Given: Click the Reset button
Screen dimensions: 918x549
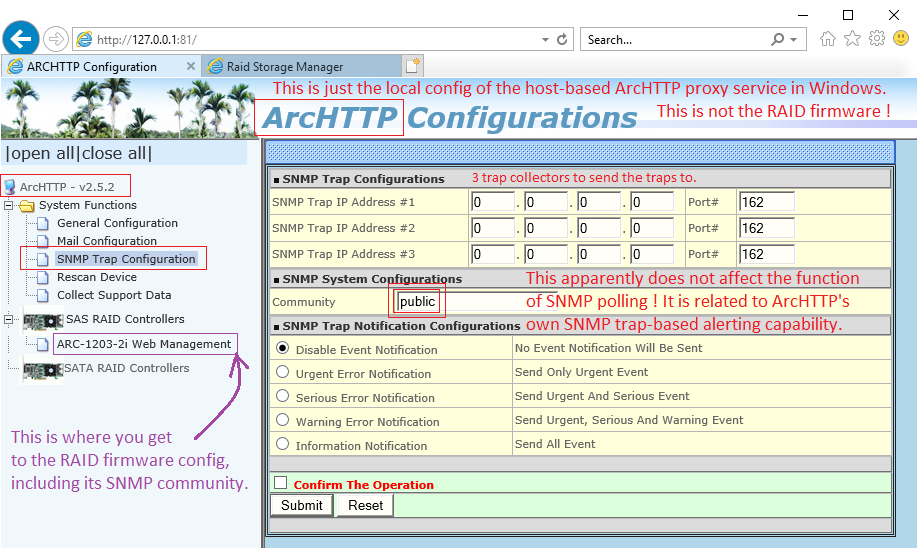Looking at the screenshot, I should 365,506.
